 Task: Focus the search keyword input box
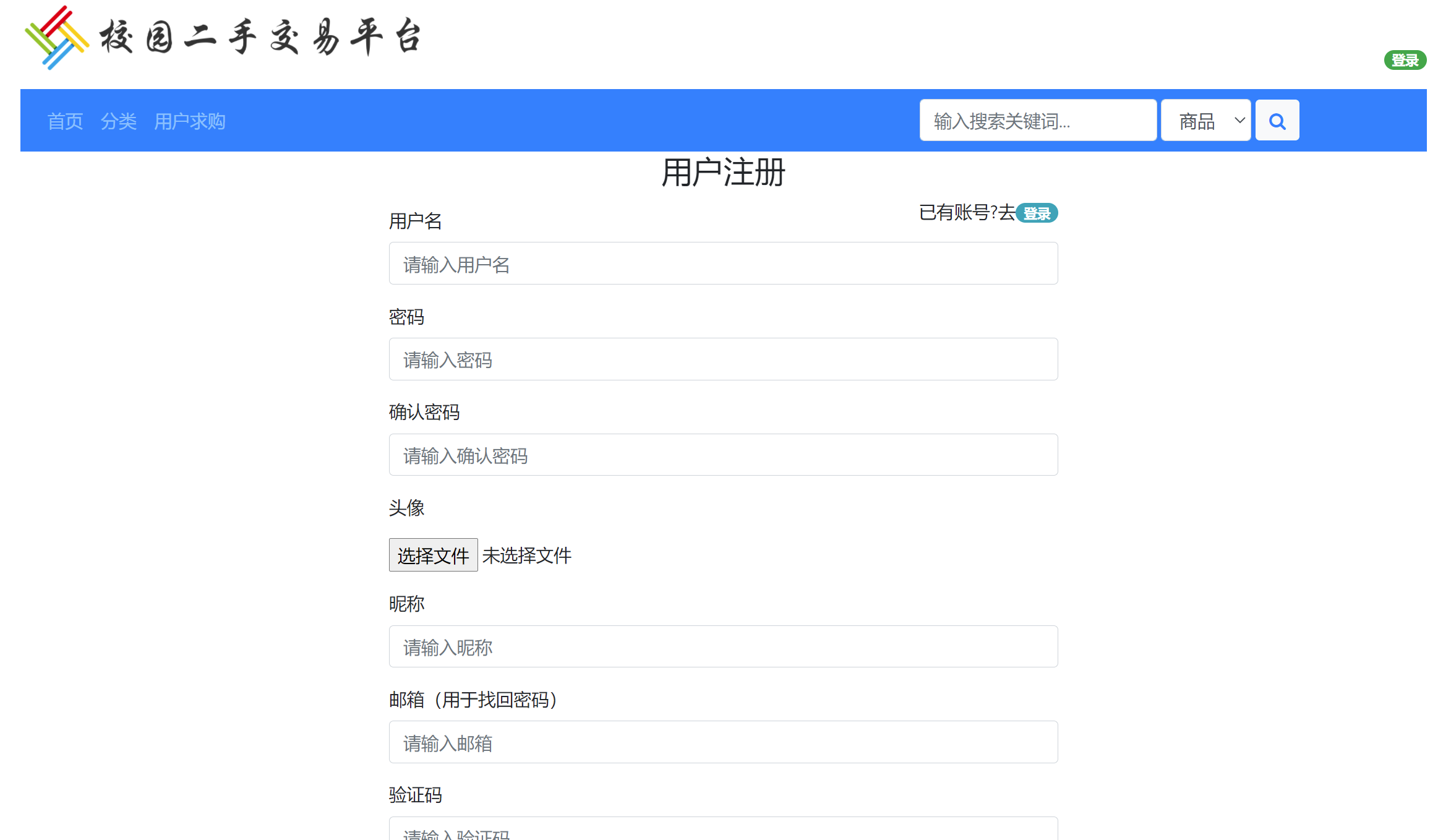click(x=1037, y=121)
